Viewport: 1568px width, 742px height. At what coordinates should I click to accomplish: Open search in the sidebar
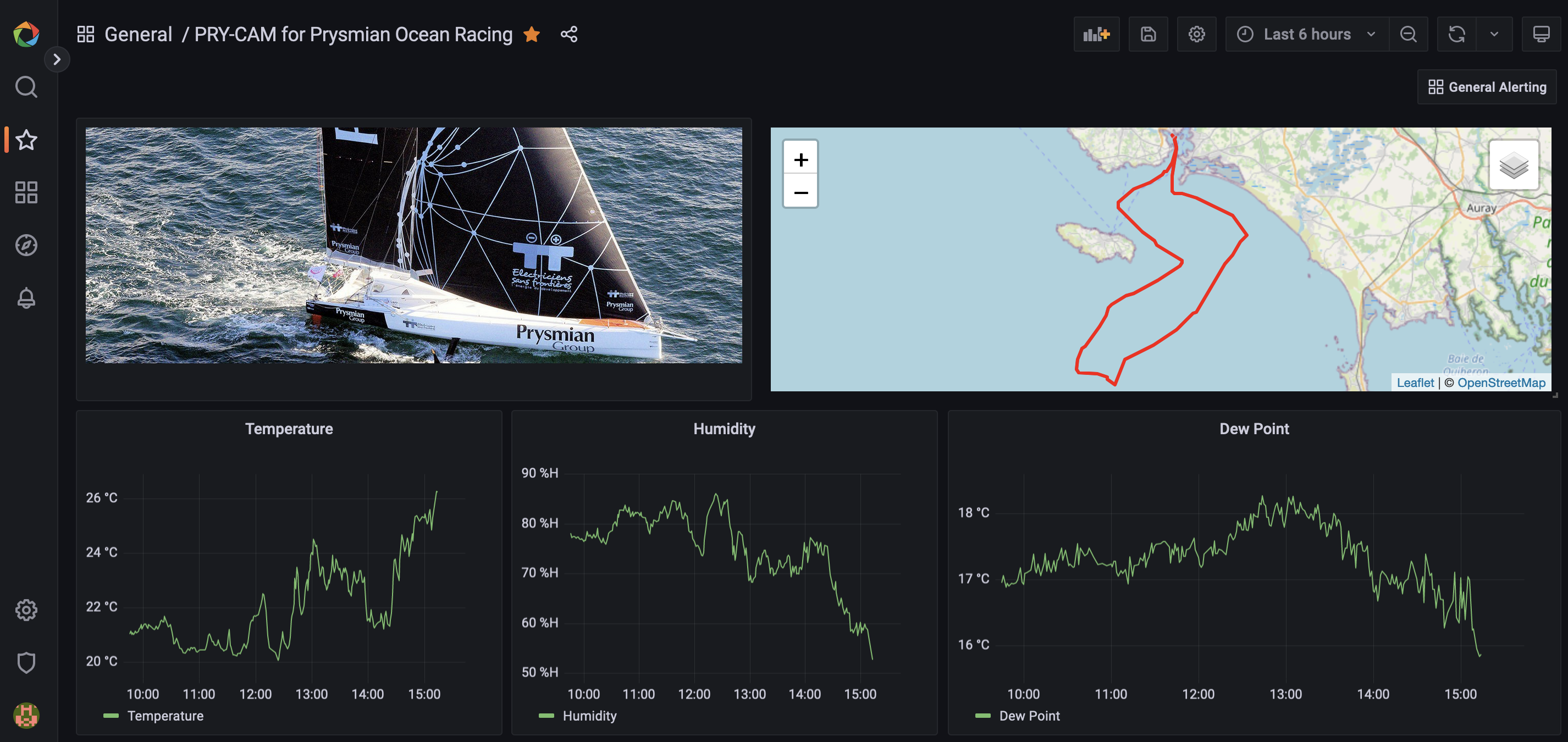click(26, 87)
